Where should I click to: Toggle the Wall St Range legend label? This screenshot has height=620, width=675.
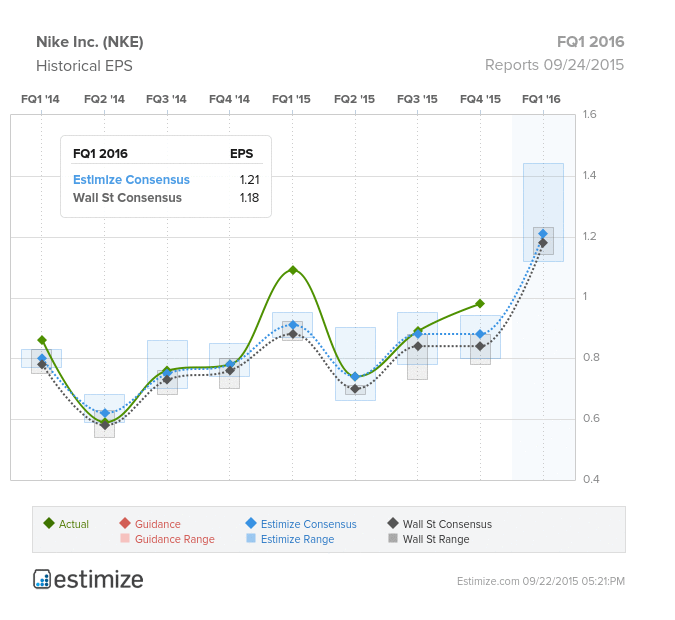coord(436,539)
